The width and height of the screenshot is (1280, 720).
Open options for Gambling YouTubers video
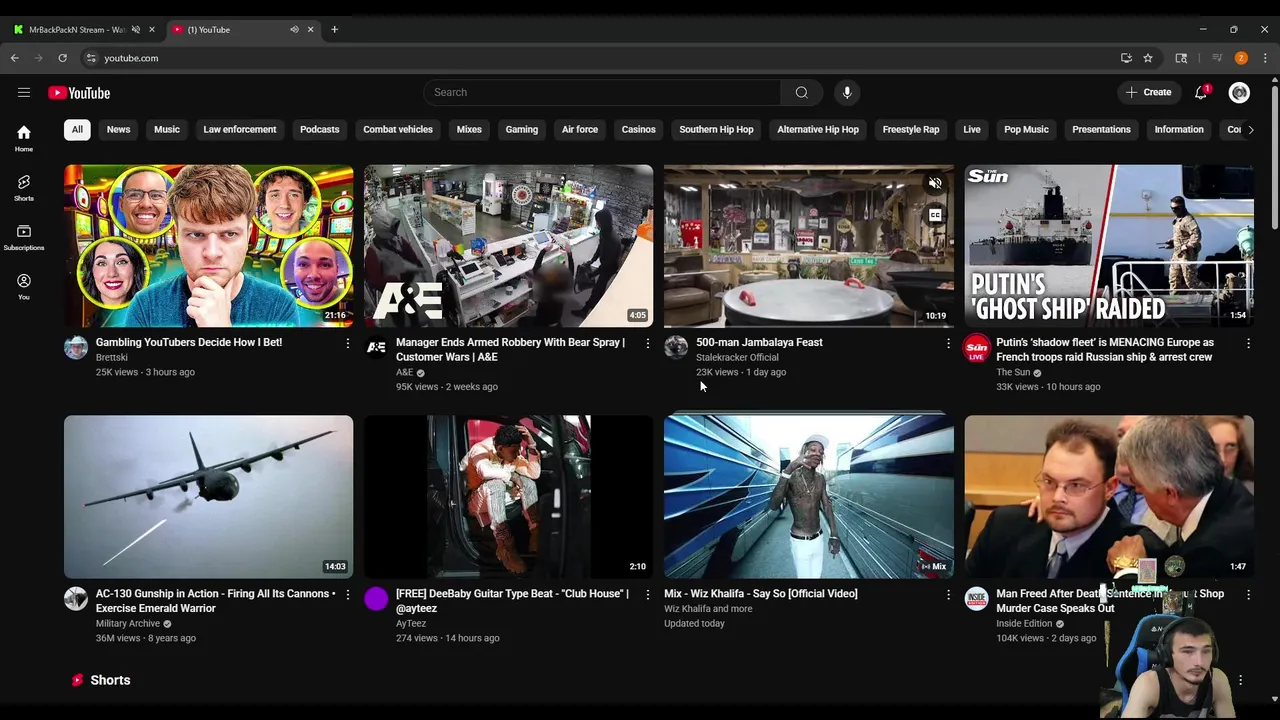347,343
